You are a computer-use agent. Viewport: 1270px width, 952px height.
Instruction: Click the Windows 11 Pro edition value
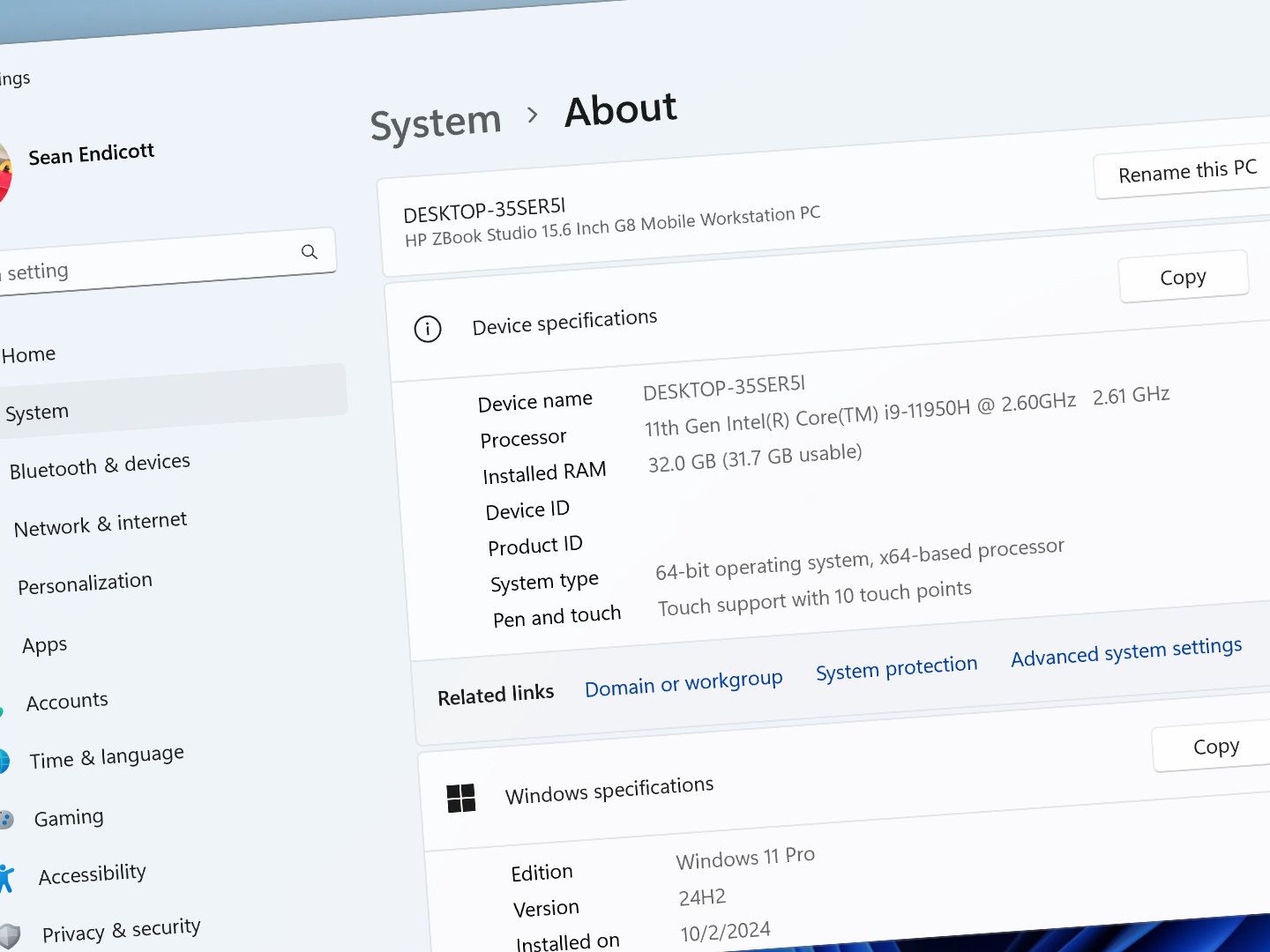click(745, 858)
